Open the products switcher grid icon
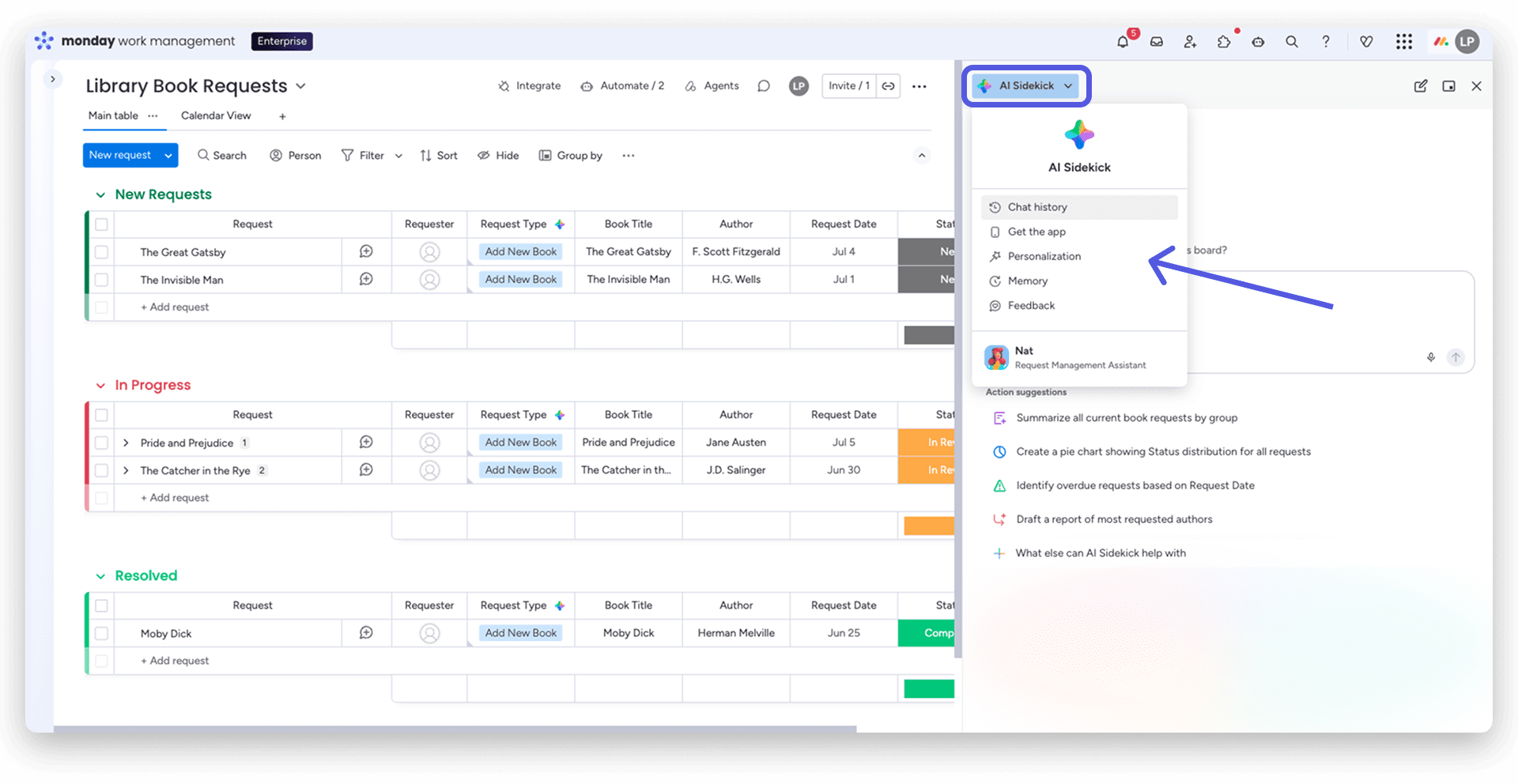This screenshot has width=1518, height=784. point(1404,42)
